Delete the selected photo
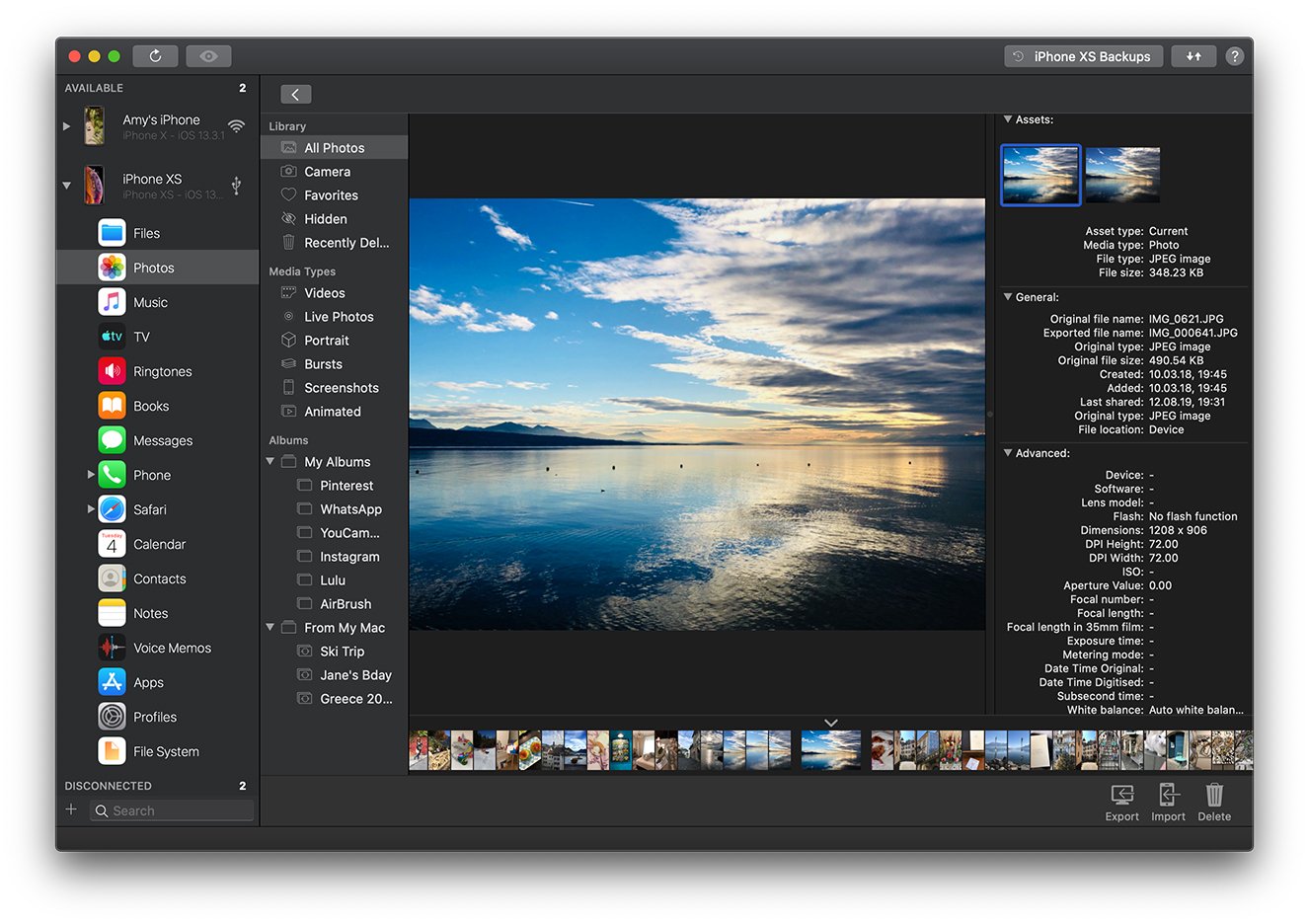 (1213, 801)
